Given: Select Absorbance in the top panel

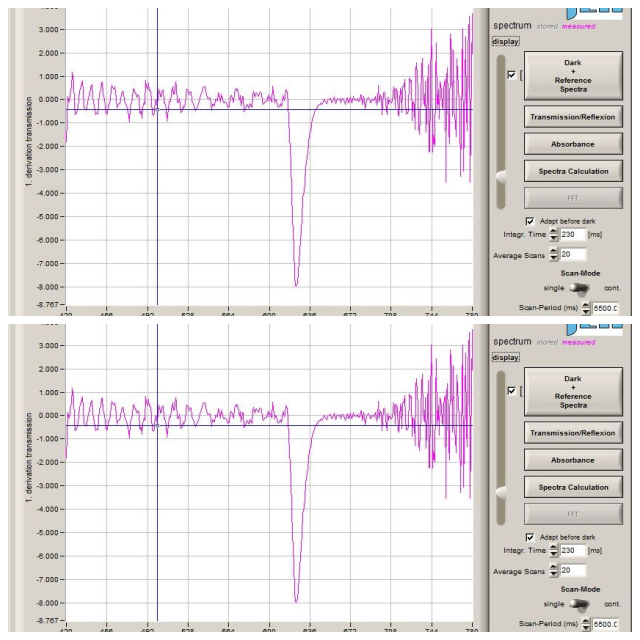Looking at the screenshot, I should coord(573,144).
